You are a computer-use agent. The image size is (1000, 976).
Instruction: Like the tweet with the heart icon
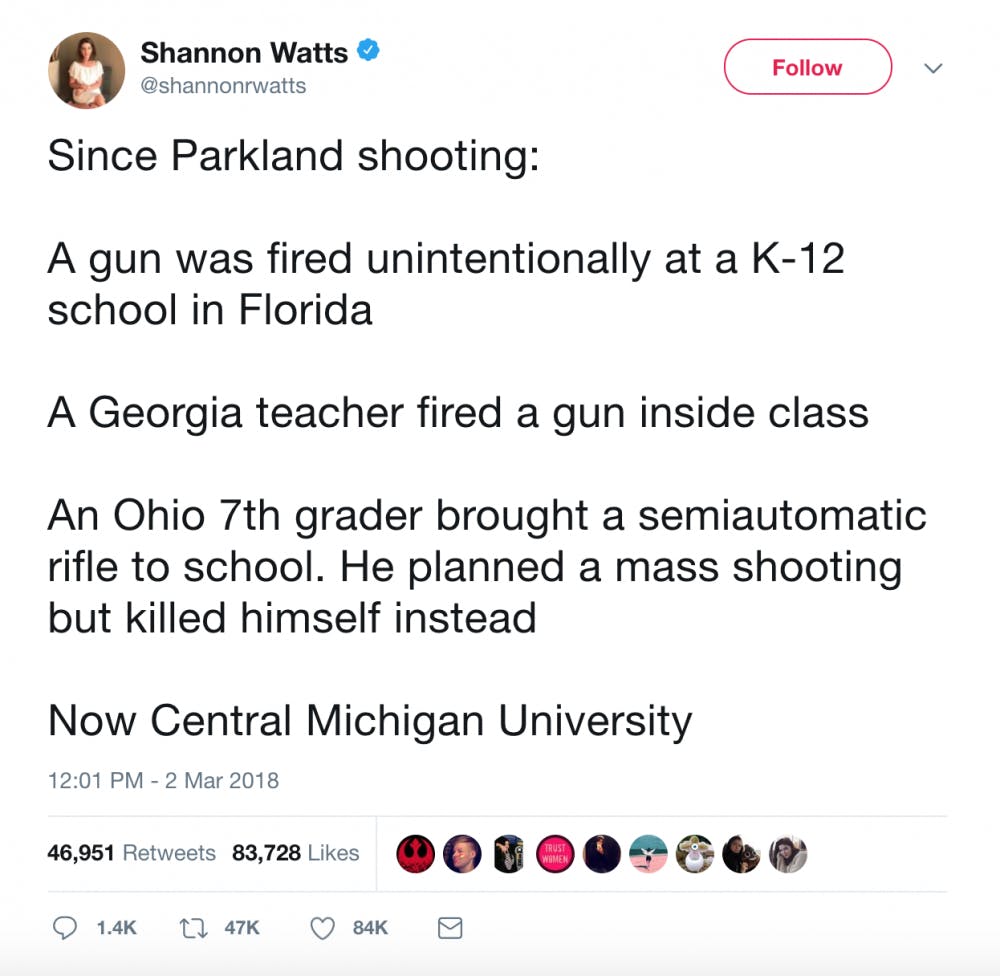tap(322, 928)
